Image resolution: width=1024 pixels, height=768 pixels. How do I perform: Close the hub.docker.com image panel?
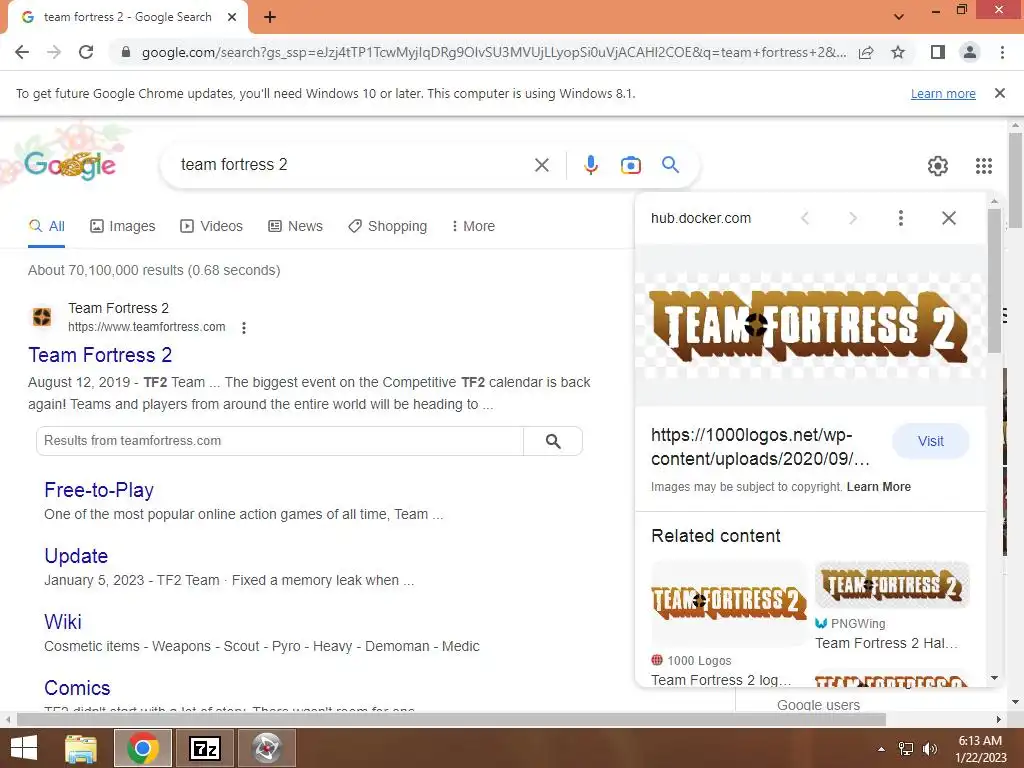[948, 218]
